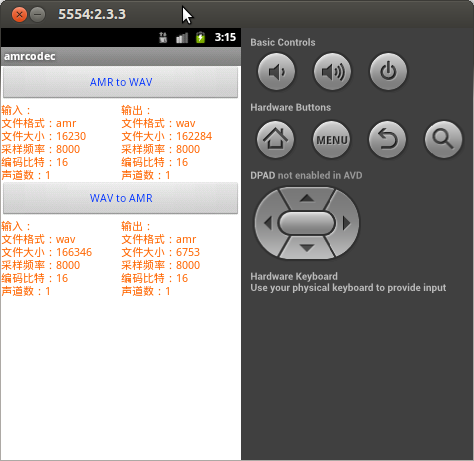The height and width of the screenshot is (461, 474).
Task: Click '文件格式：wav' under AMR to WAV output
Action: pos(158,123)
